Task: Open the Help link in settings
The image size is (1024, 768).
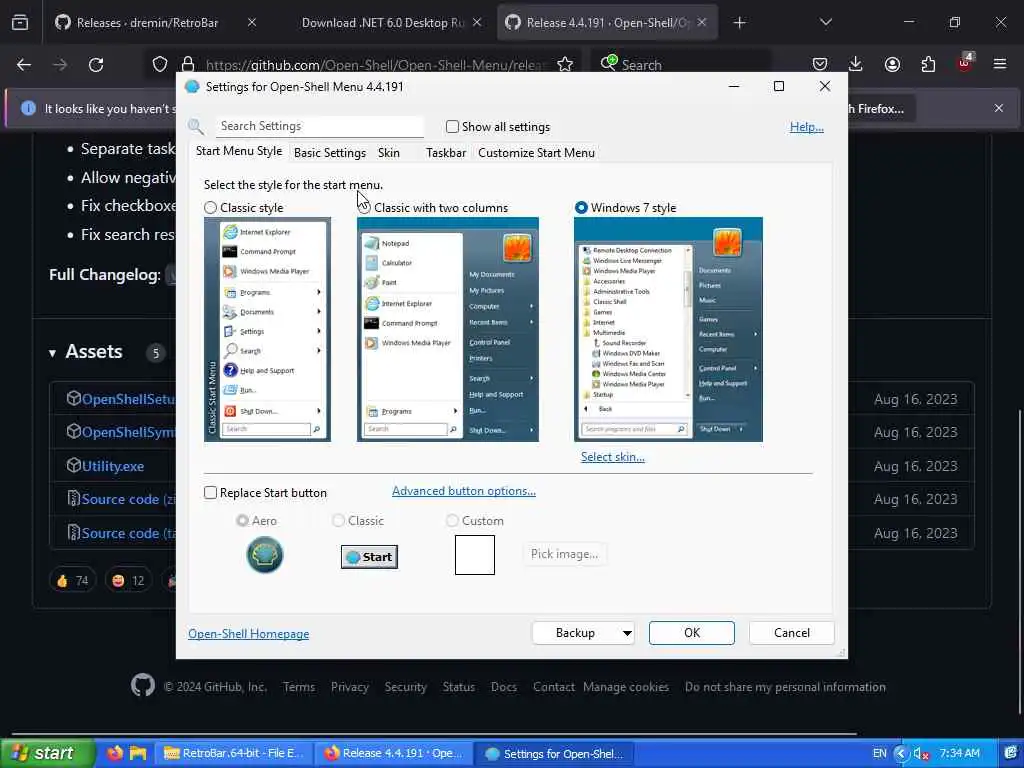Action: point(807,127)
